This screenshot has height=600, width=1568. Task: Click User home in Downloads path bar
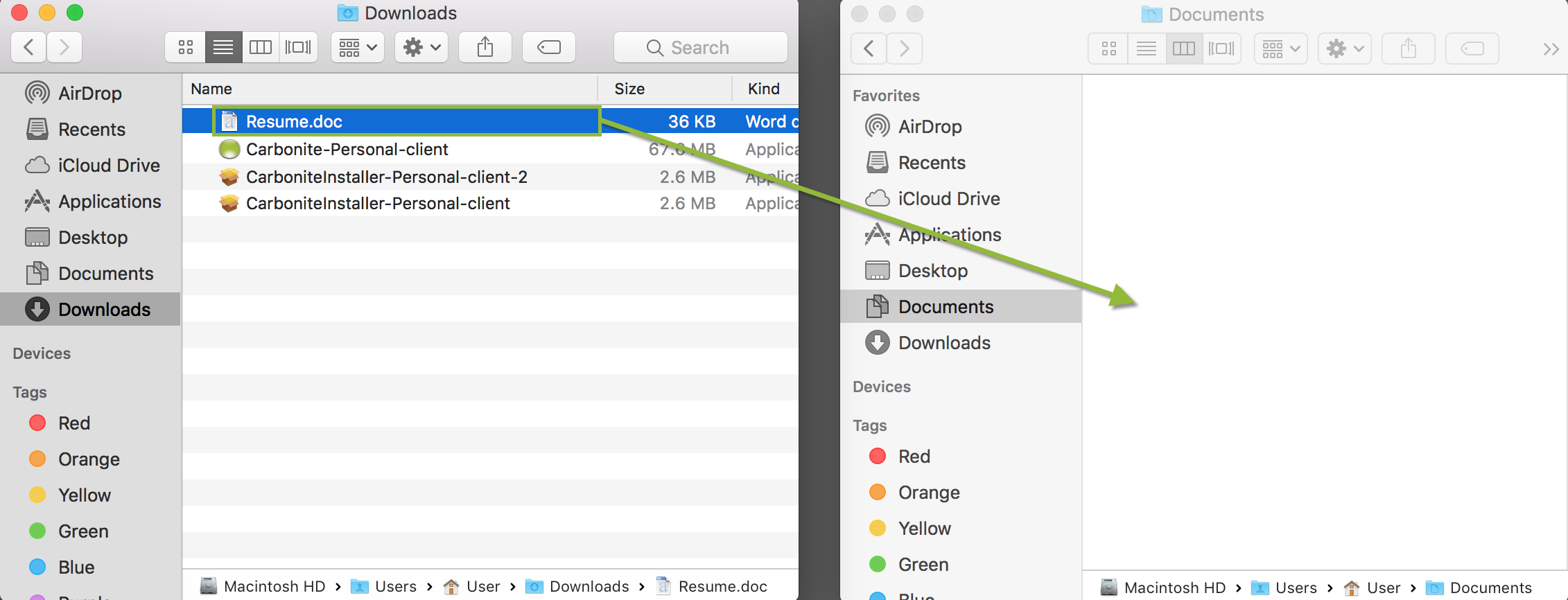471,586
